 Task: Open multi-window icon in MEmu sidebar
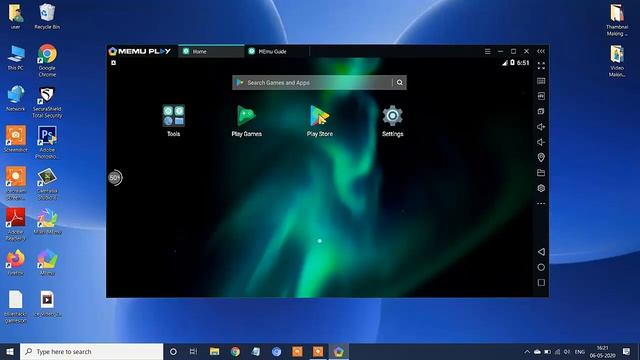[541, 111]
